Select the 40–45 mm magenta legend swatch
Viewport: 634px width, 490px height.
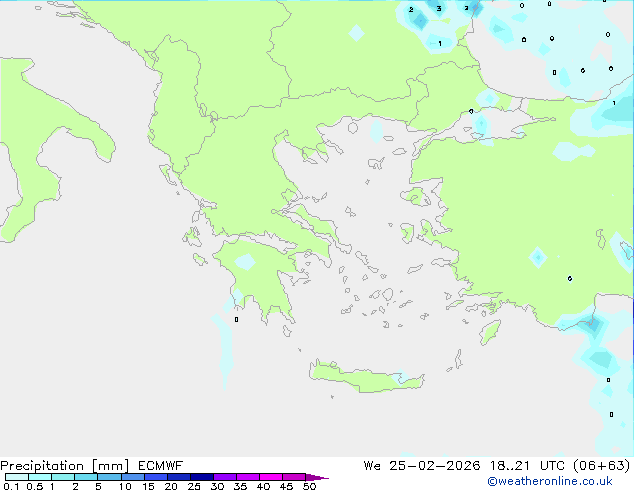(271, 477)
